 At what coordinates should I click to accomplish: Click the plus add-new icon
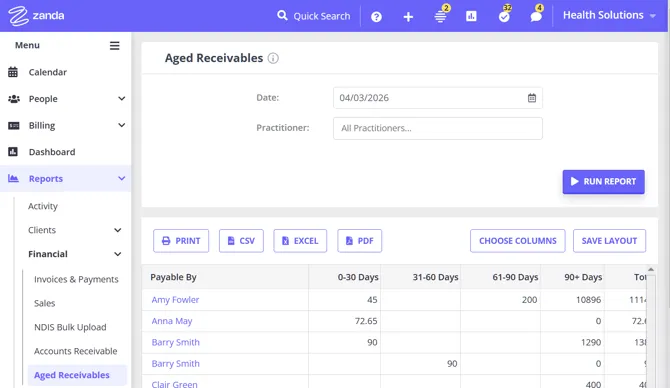408,17
